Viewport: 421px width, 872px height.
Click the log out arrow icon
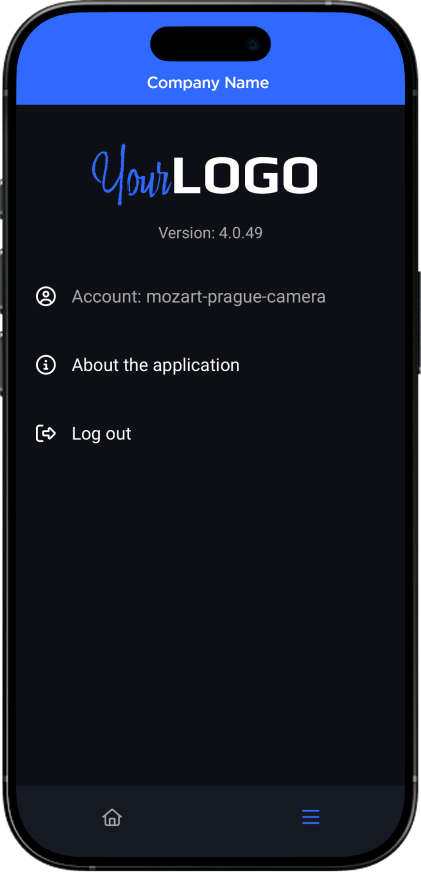point(46,433)
